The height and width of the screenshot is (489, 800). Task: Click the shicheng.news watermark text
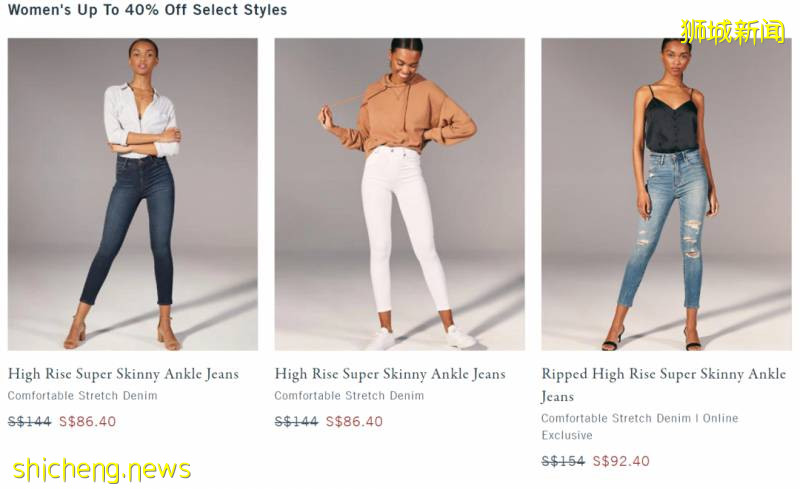click(102, 468)
